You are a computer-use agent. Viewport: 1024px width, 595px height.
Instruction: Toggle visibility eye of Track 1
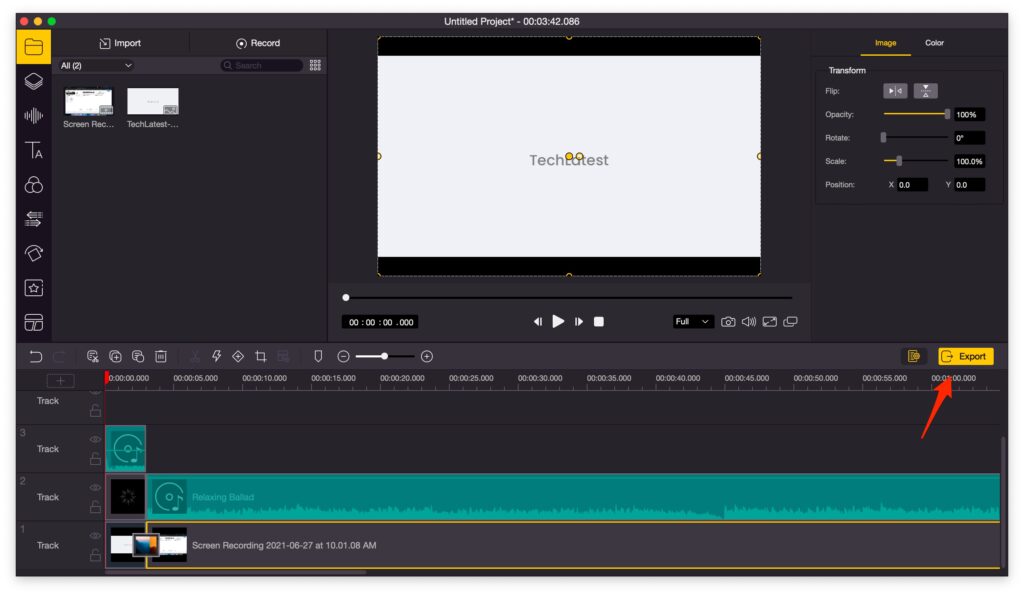(95, 536)
